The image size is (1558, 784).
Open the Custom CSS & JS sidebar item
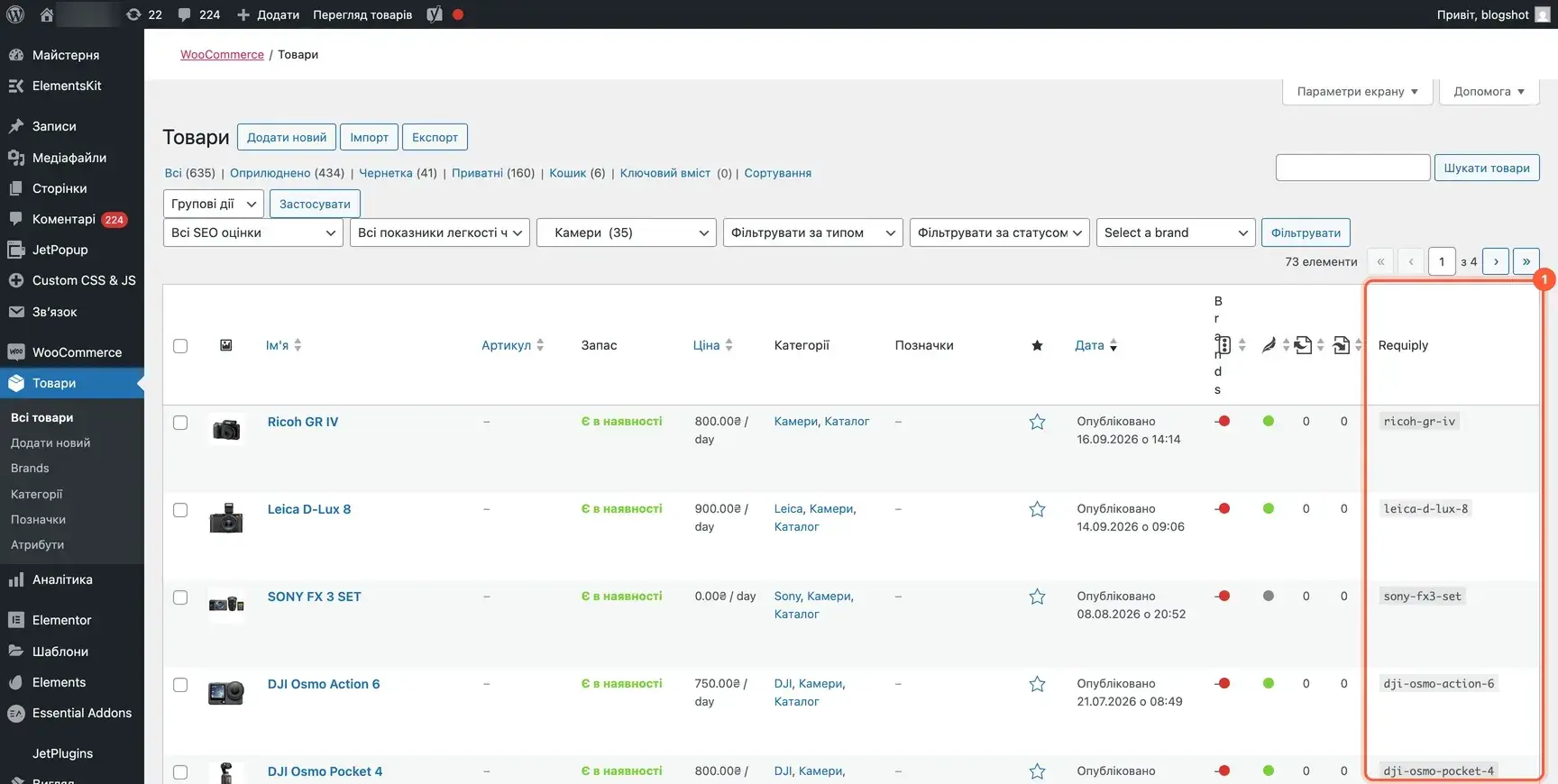tap(72, 280)
